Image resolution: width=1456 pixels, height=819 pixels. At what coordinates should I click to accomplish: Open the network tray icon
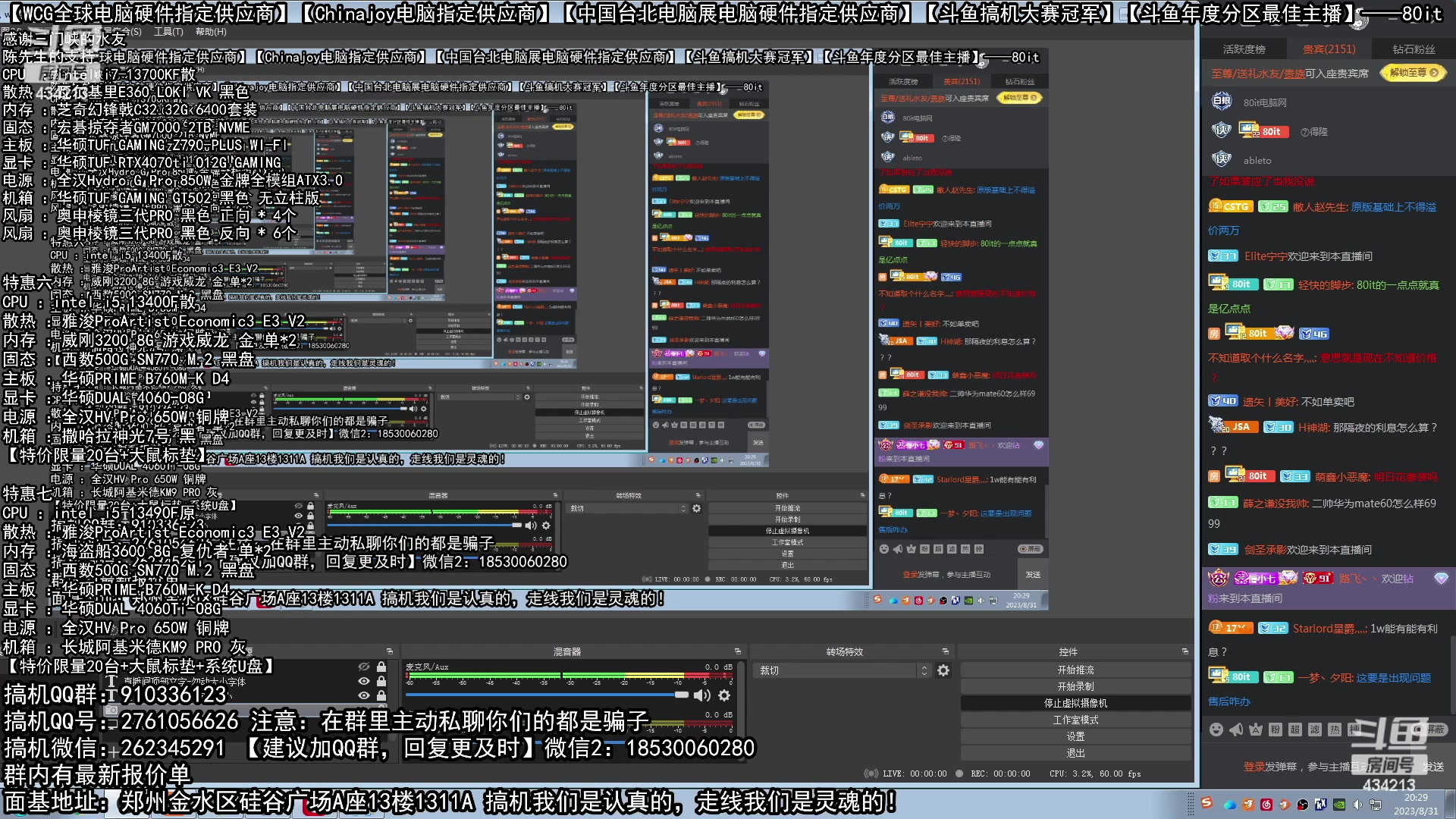pos(1376,805)
